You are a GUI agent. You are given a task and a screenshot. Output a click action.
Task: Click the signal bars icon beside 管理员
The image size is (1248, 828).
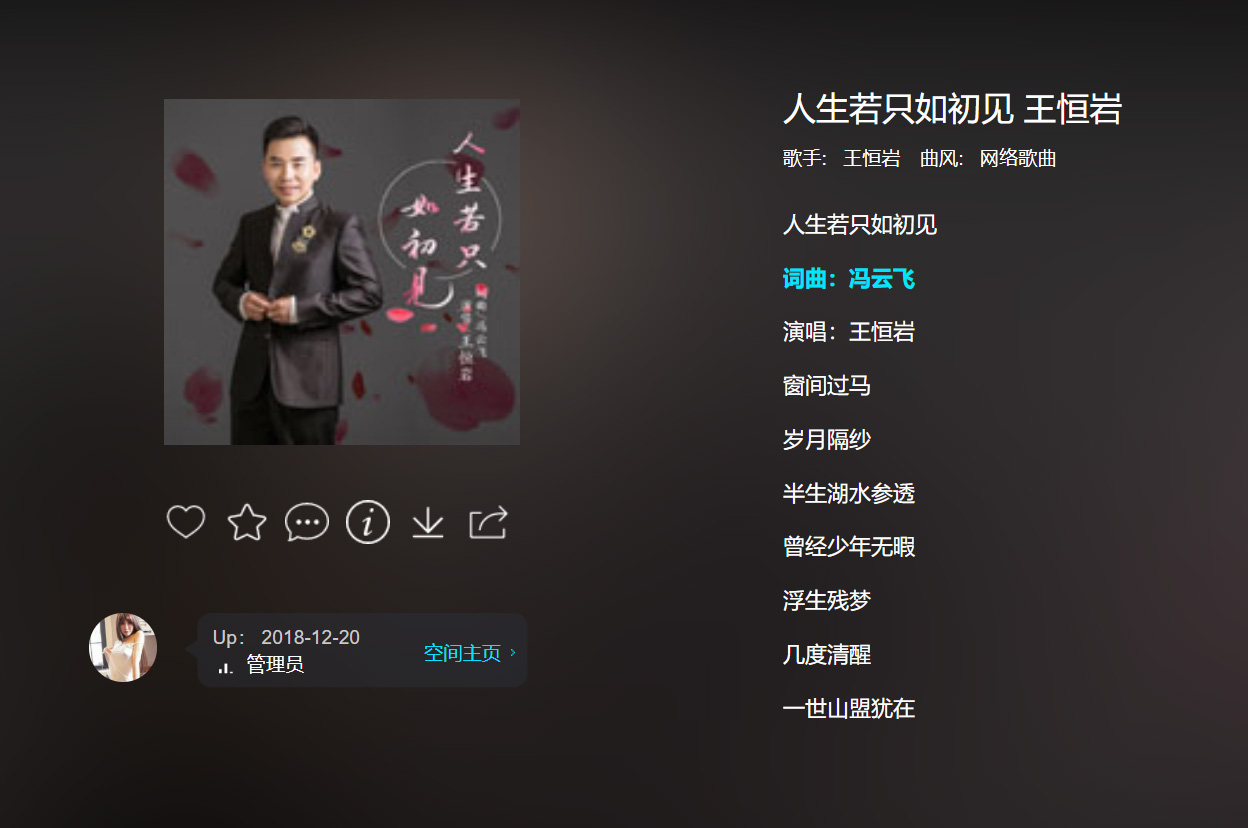(225, 667)
